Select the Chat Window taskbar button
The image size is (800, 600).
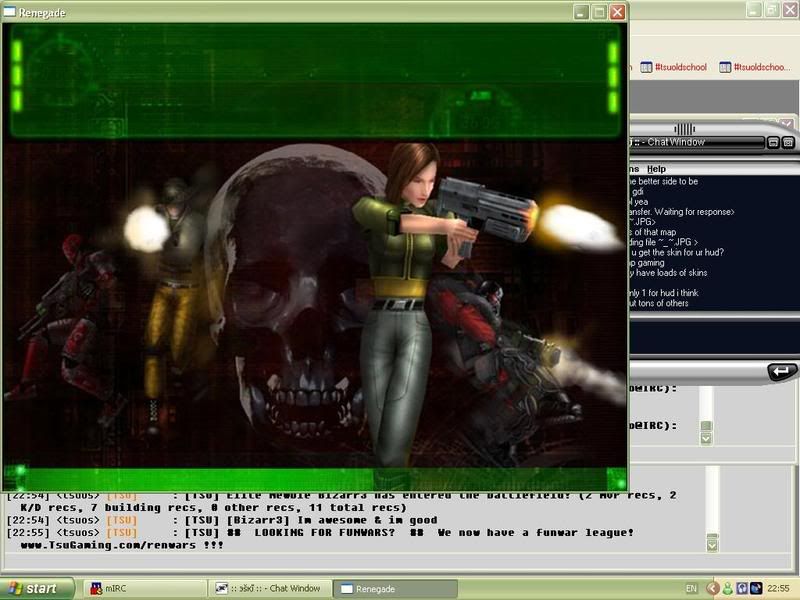pos(269,589)
